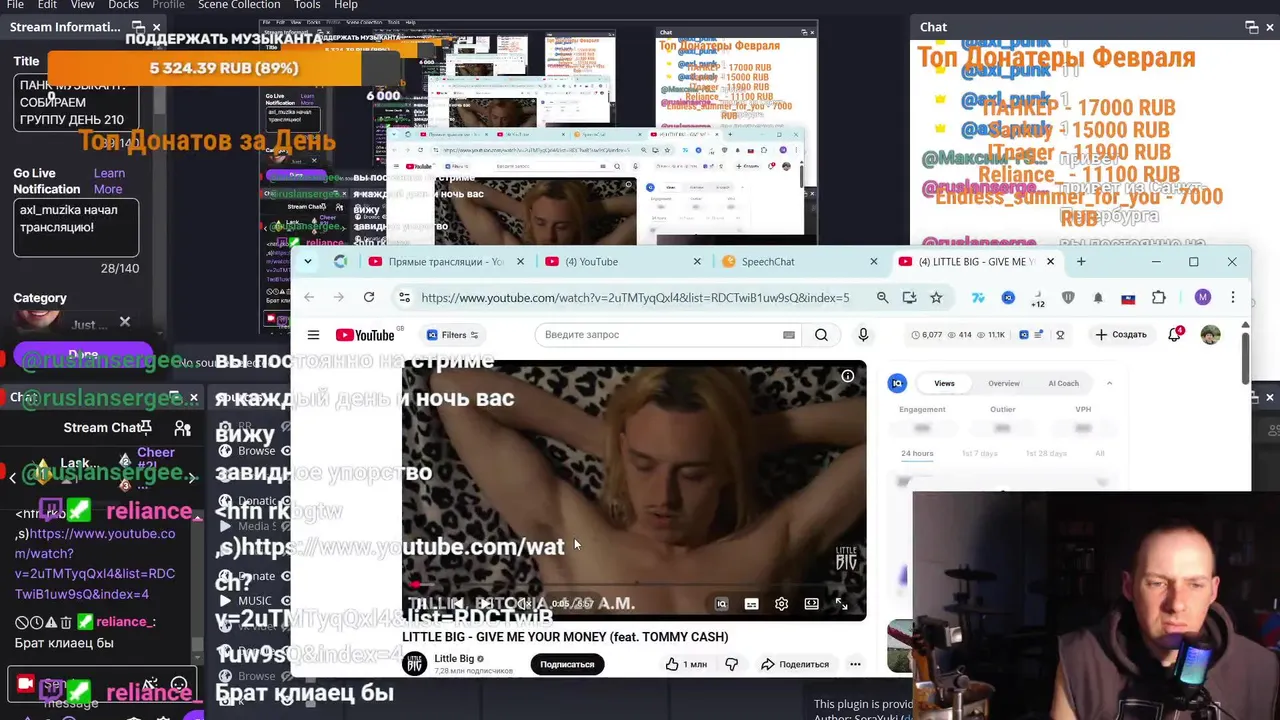Open the chat emoji picker
The width and height of the screenshot is (1280, 720).
point(179,686)
